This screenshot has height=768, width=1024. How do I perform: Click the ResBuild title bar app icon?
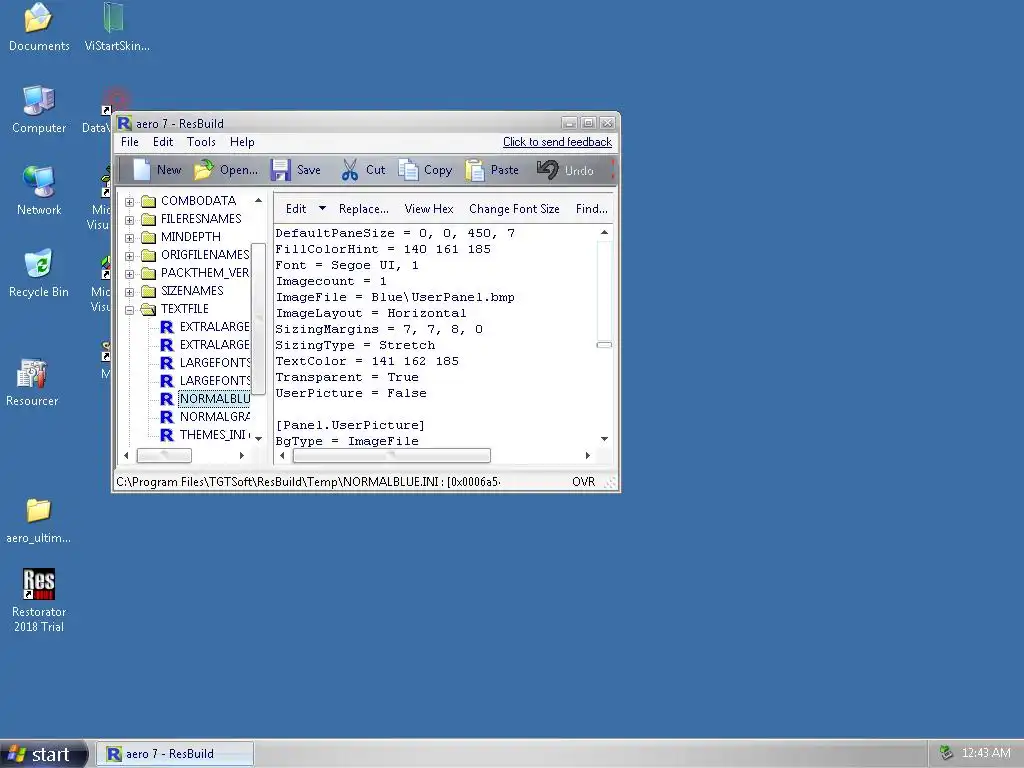click(x=124, y=123)
